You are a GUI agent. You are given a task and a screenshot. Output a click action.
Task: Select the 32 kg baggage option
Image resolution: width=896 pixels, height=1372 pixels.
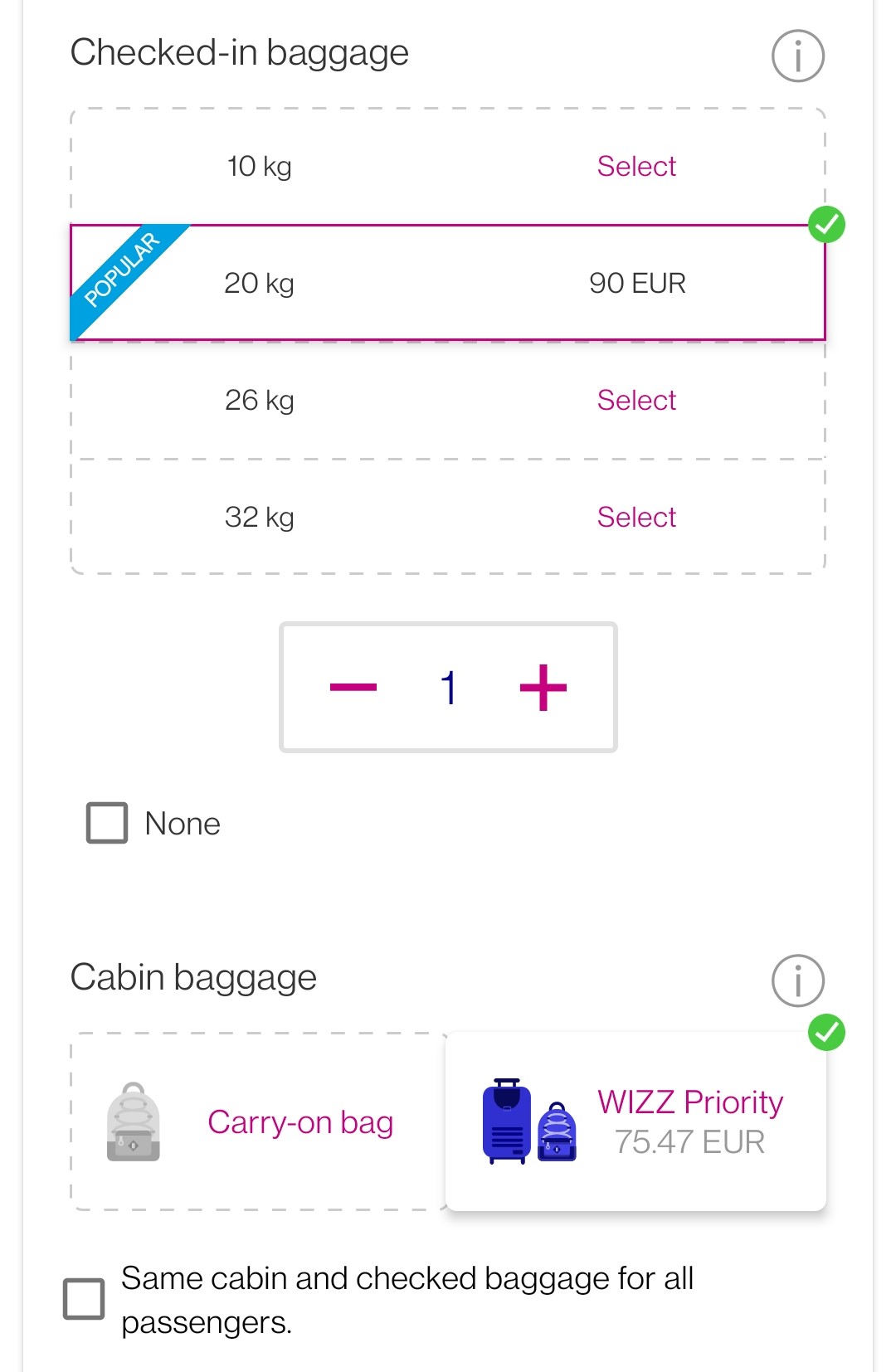(448, 517)
